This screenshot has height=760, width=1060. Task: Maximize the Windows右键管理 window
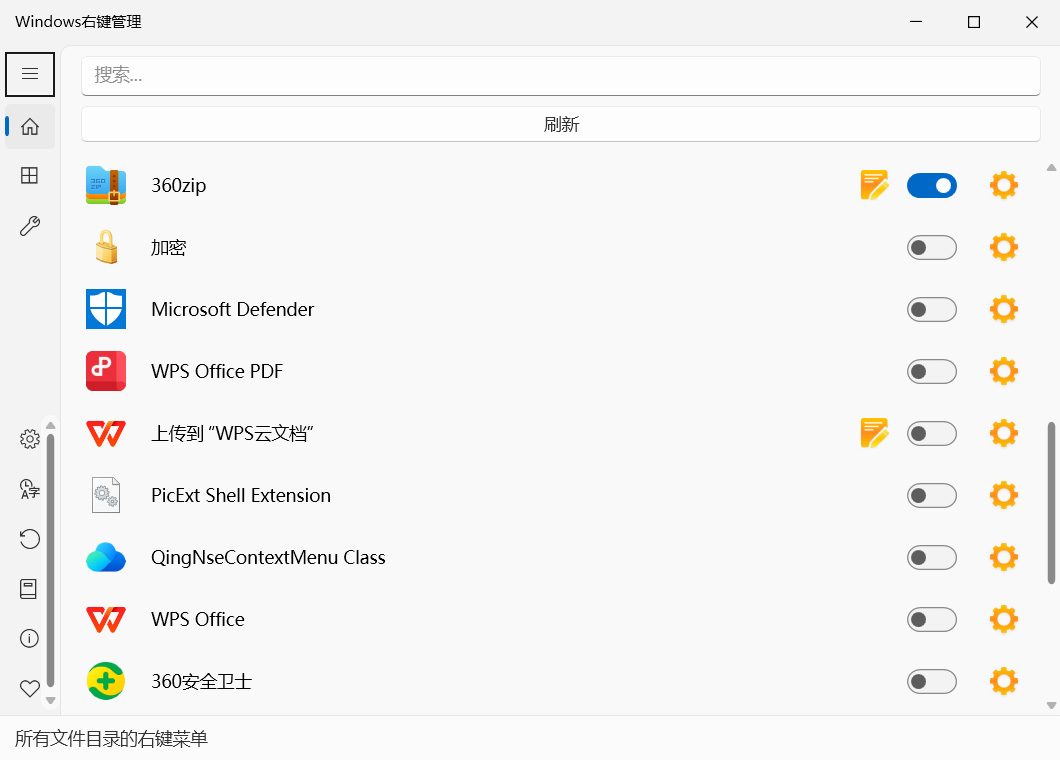coord(973,22)
